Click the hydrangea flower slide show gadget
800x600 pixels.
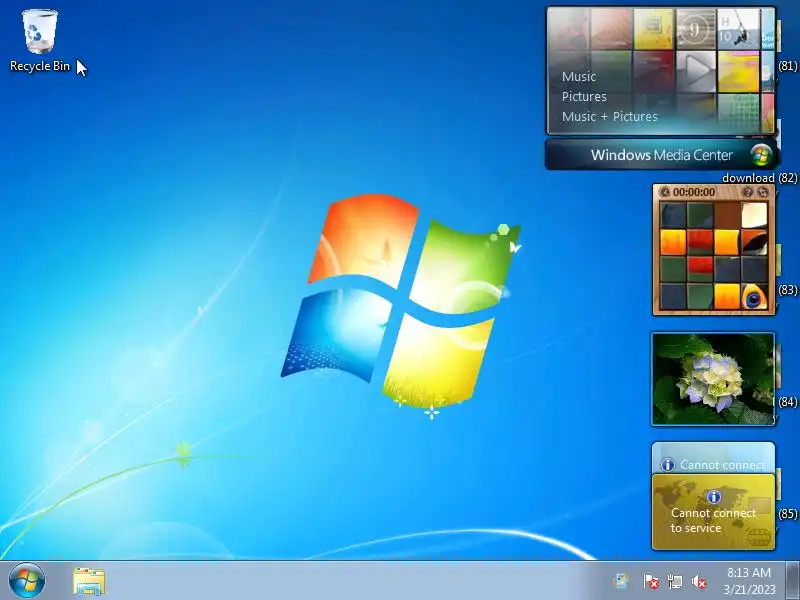point(713,379)
